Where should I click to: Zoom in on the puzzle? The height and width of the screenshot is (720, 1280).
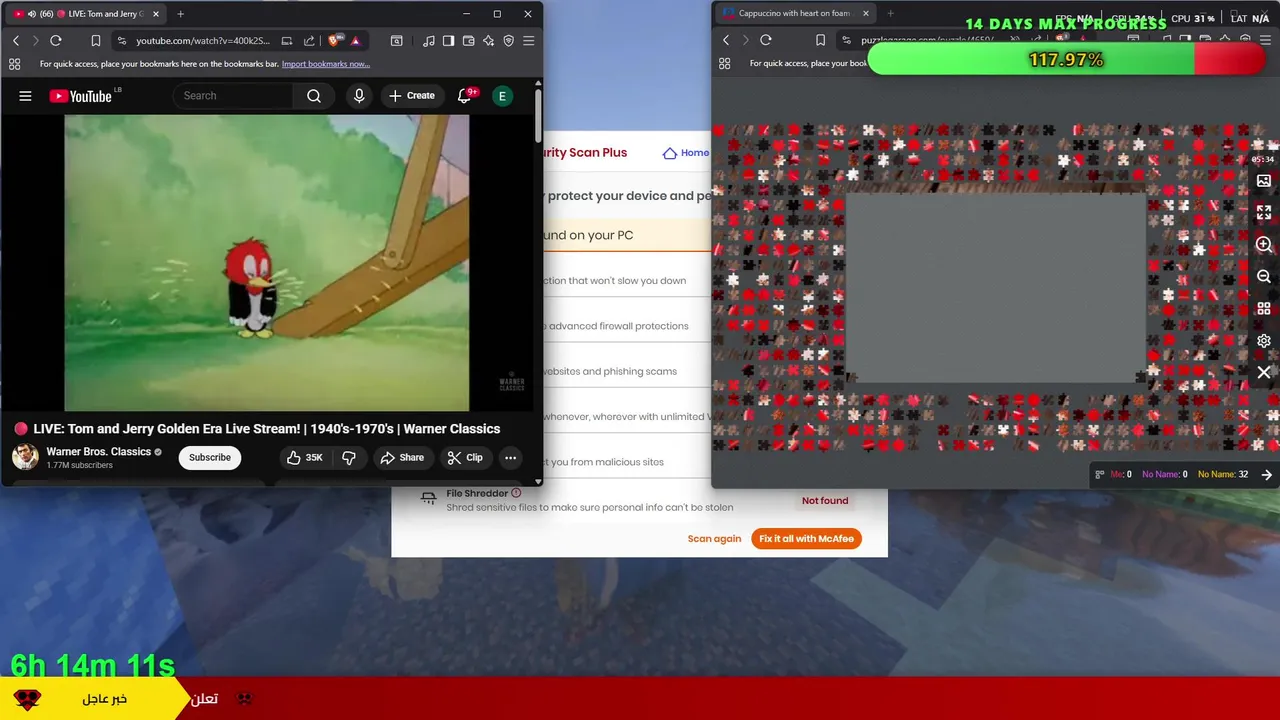tap(1264, 245)
